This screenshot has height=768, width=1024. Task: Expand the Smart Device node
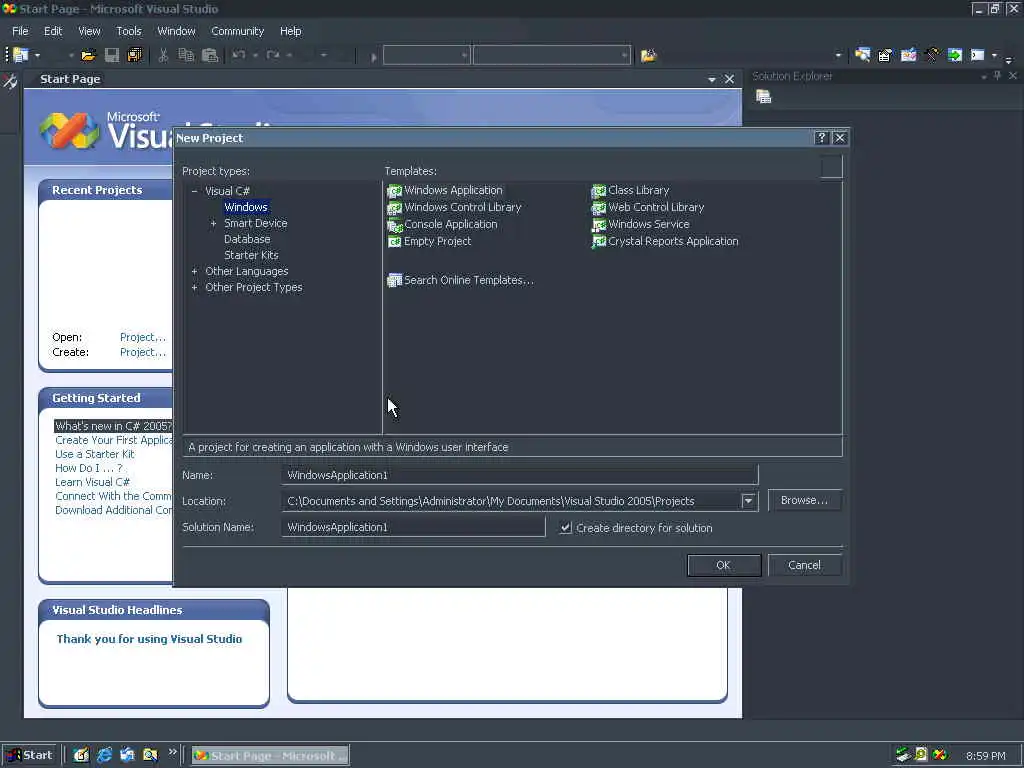click(x=213, y=223)
